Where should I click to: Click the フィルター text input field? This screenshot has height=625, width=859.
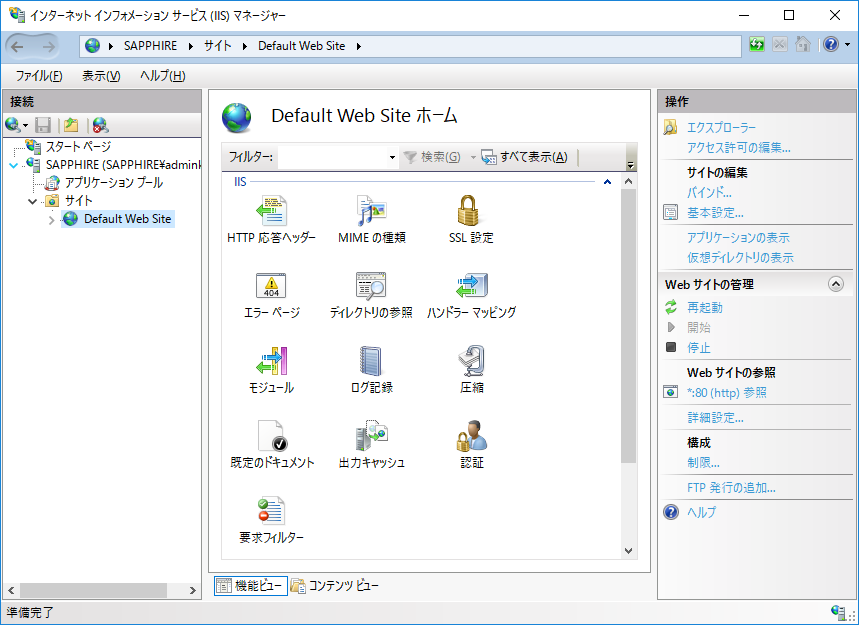[333, 158]
